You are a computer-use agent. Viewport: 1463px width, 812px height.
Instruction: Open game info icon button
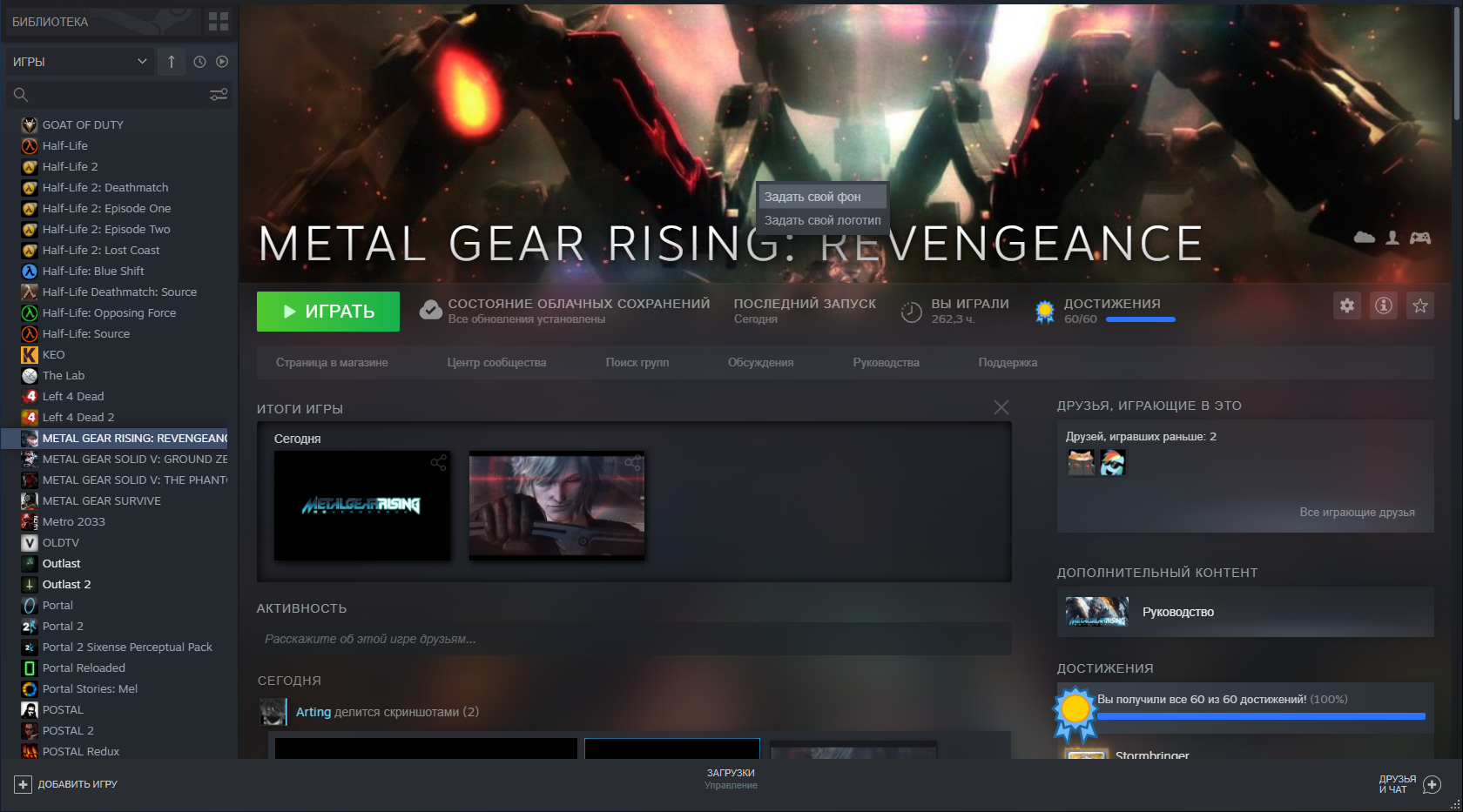[1384, 305]
